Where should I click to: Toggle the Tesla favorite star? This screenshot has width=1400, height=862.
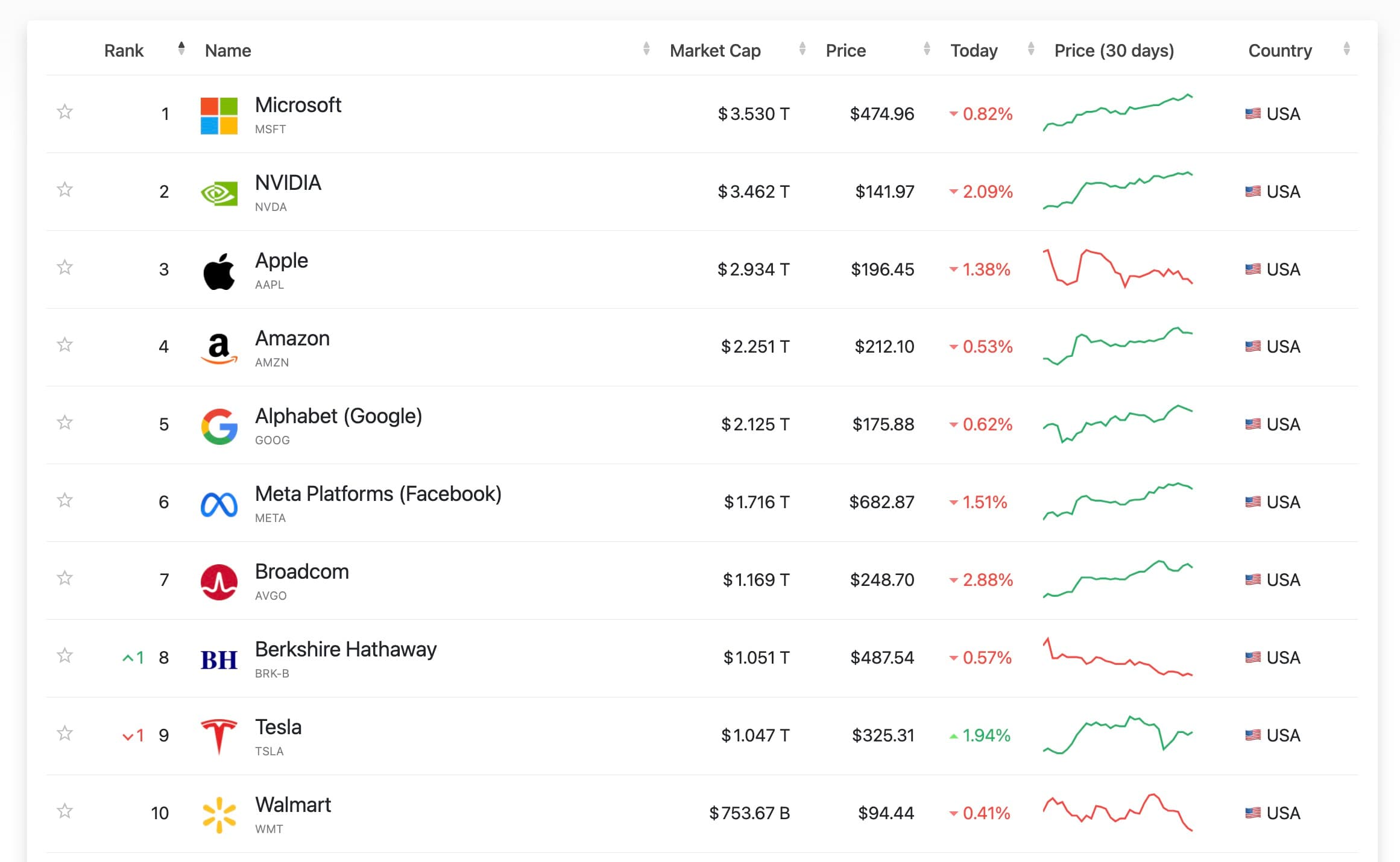point(65,733)
